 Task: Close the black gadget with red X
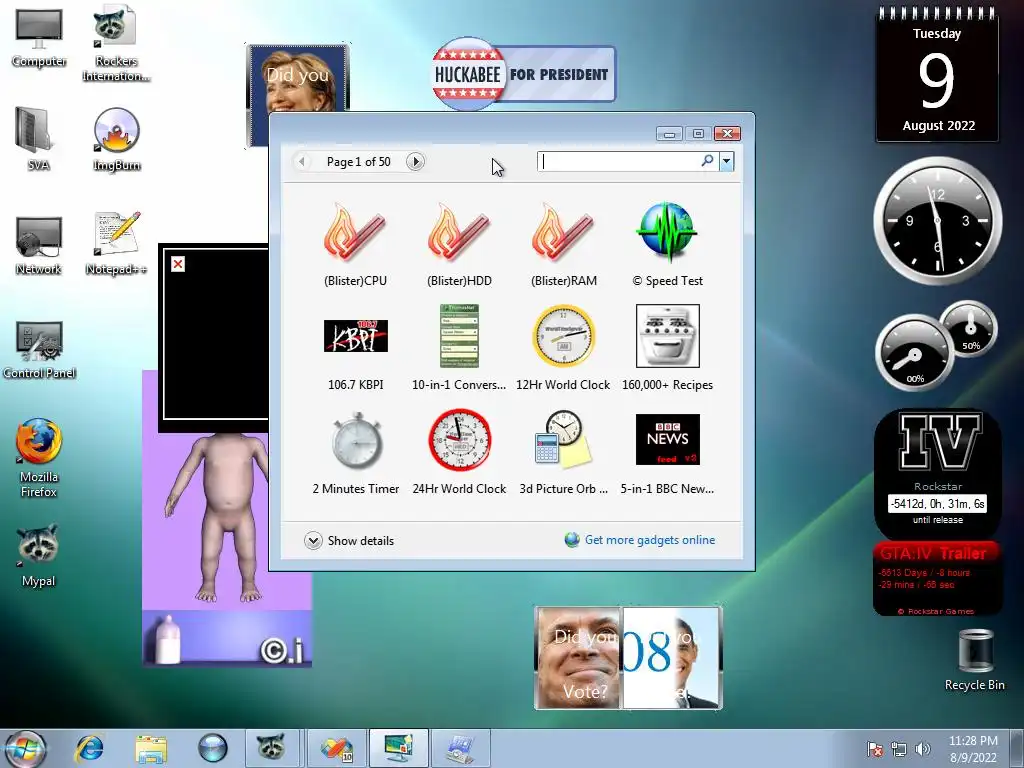coord(178,264)
